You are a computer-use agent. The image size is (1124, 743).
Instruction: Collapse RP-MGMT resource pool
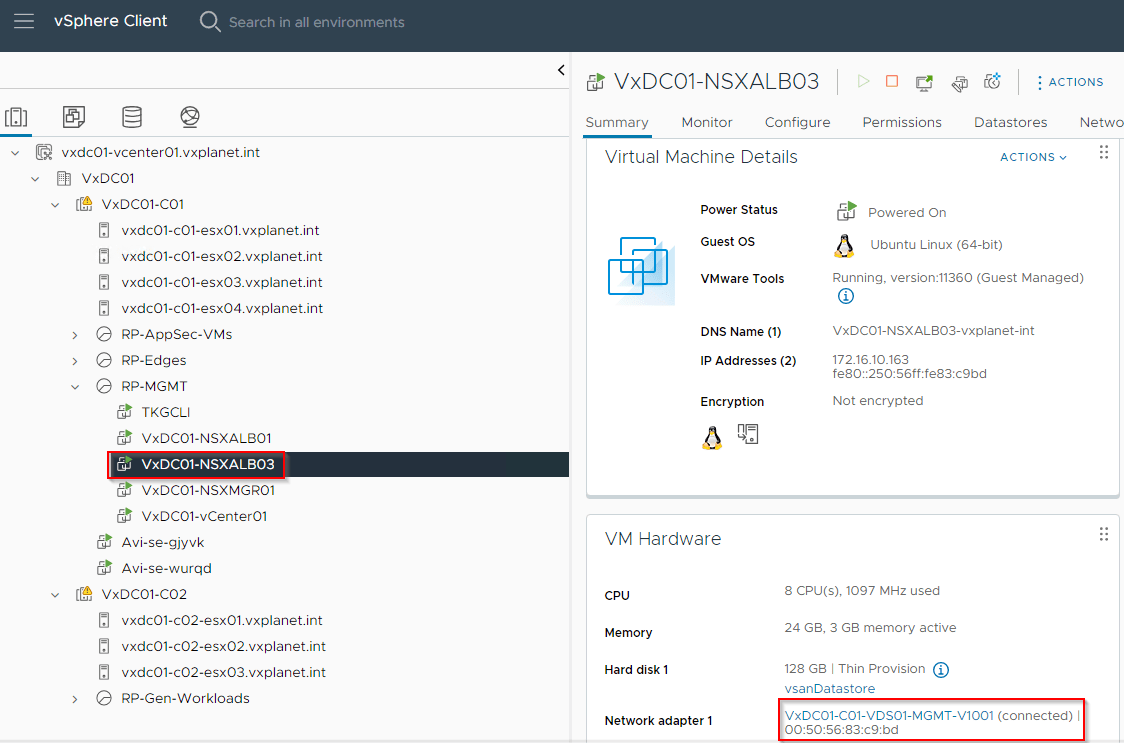75,387
